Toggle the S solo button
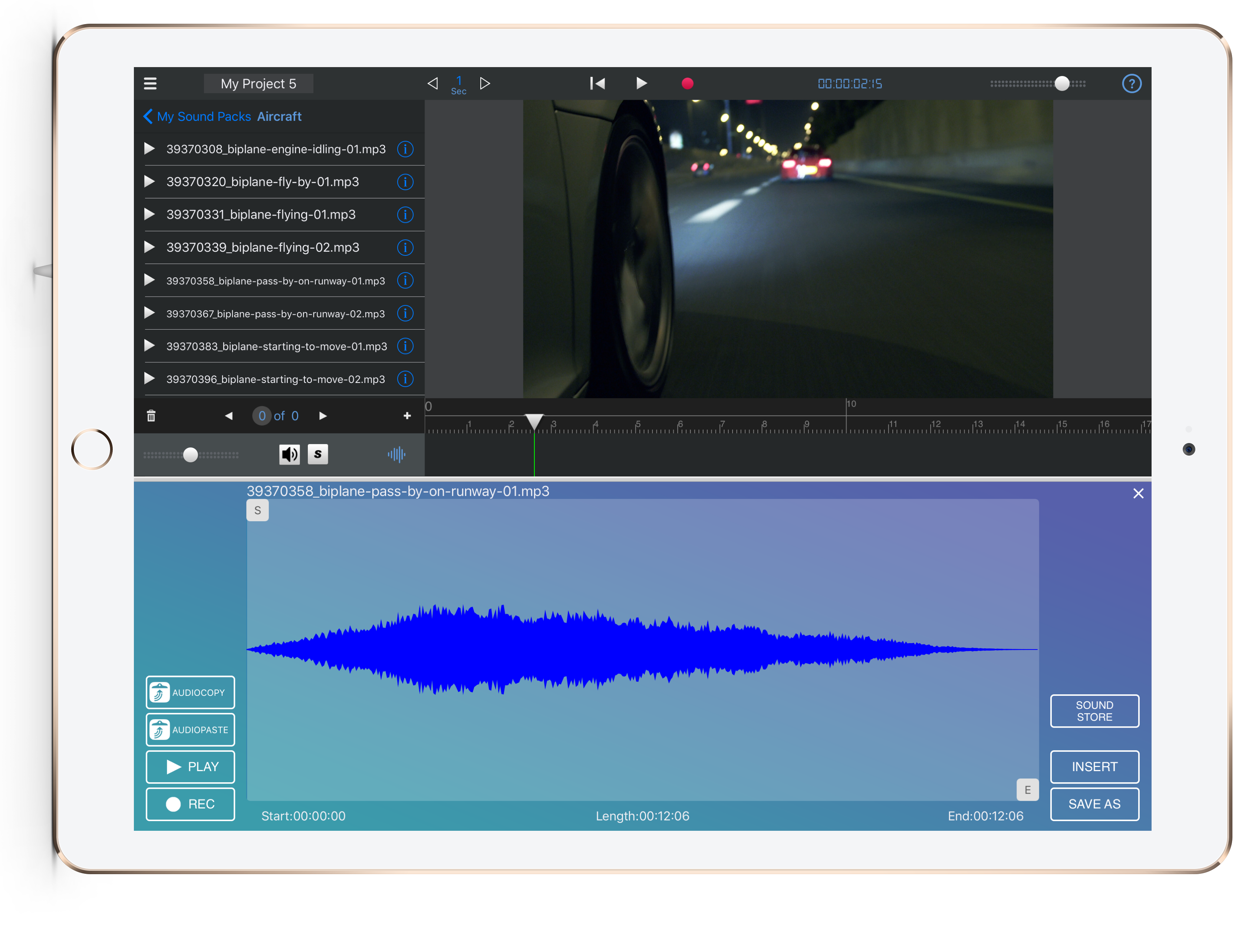Screen dimensions: 1248x952 point(318,454)
